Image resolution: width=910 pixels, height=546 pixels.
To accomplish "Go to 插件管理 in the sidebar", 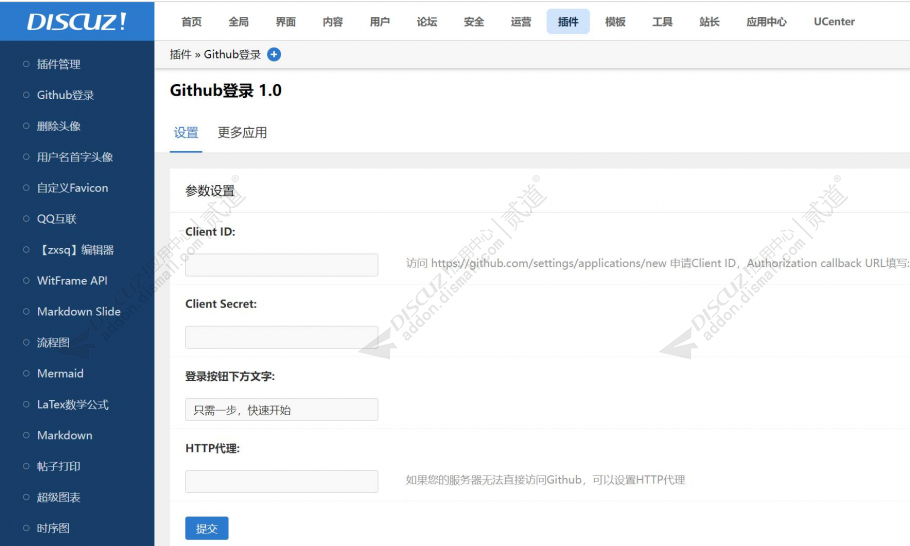I will pos(59,64).
